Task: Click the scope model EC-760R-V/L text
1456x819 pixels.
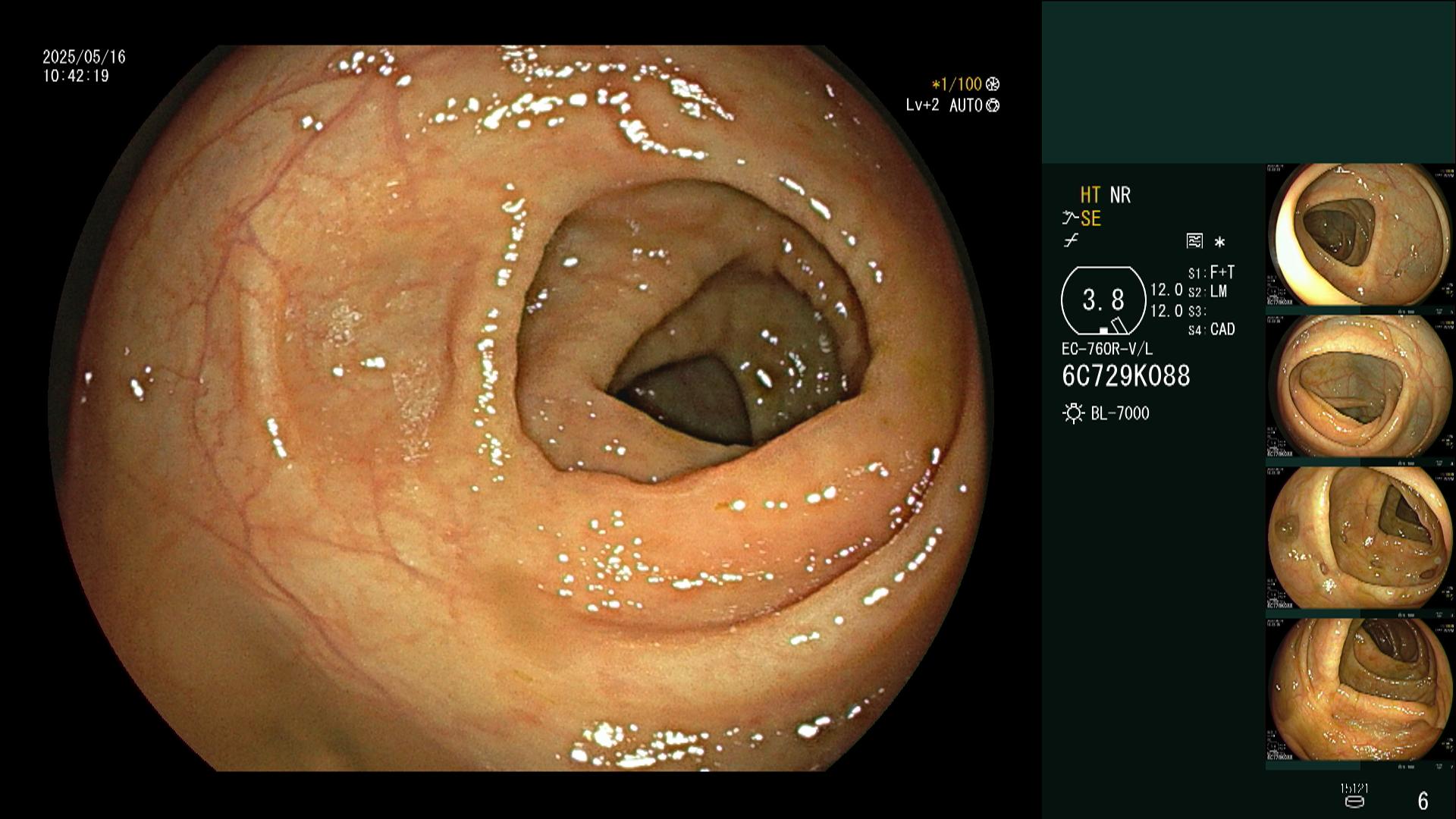Action: (x=1107, y=350)
